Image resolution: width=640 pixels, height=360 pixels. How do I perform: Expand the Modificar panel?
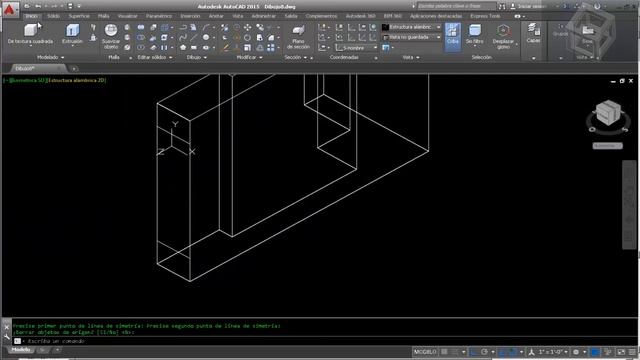point(249,58)
